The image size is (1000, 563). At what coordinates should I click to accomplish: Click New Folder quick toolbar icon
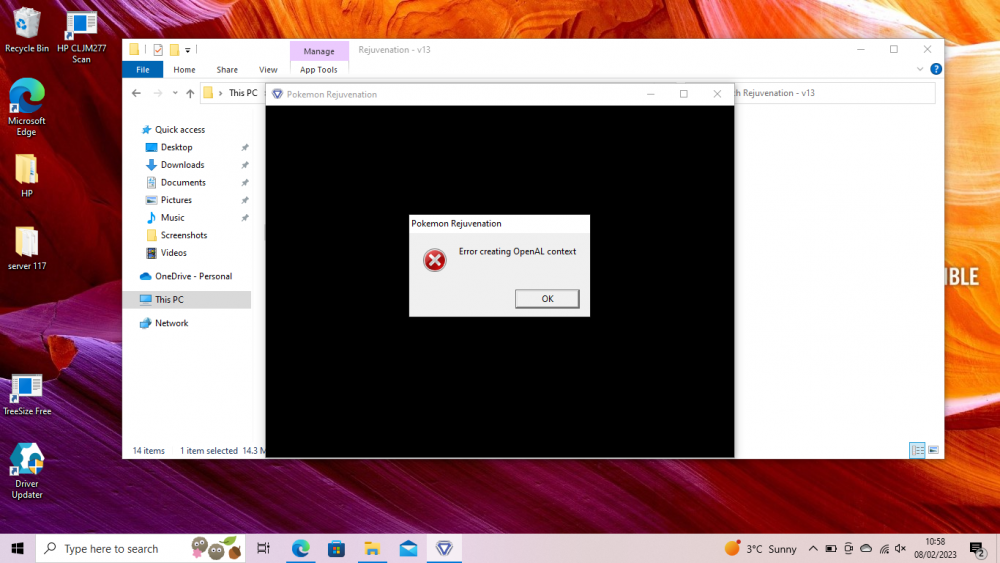174,50
